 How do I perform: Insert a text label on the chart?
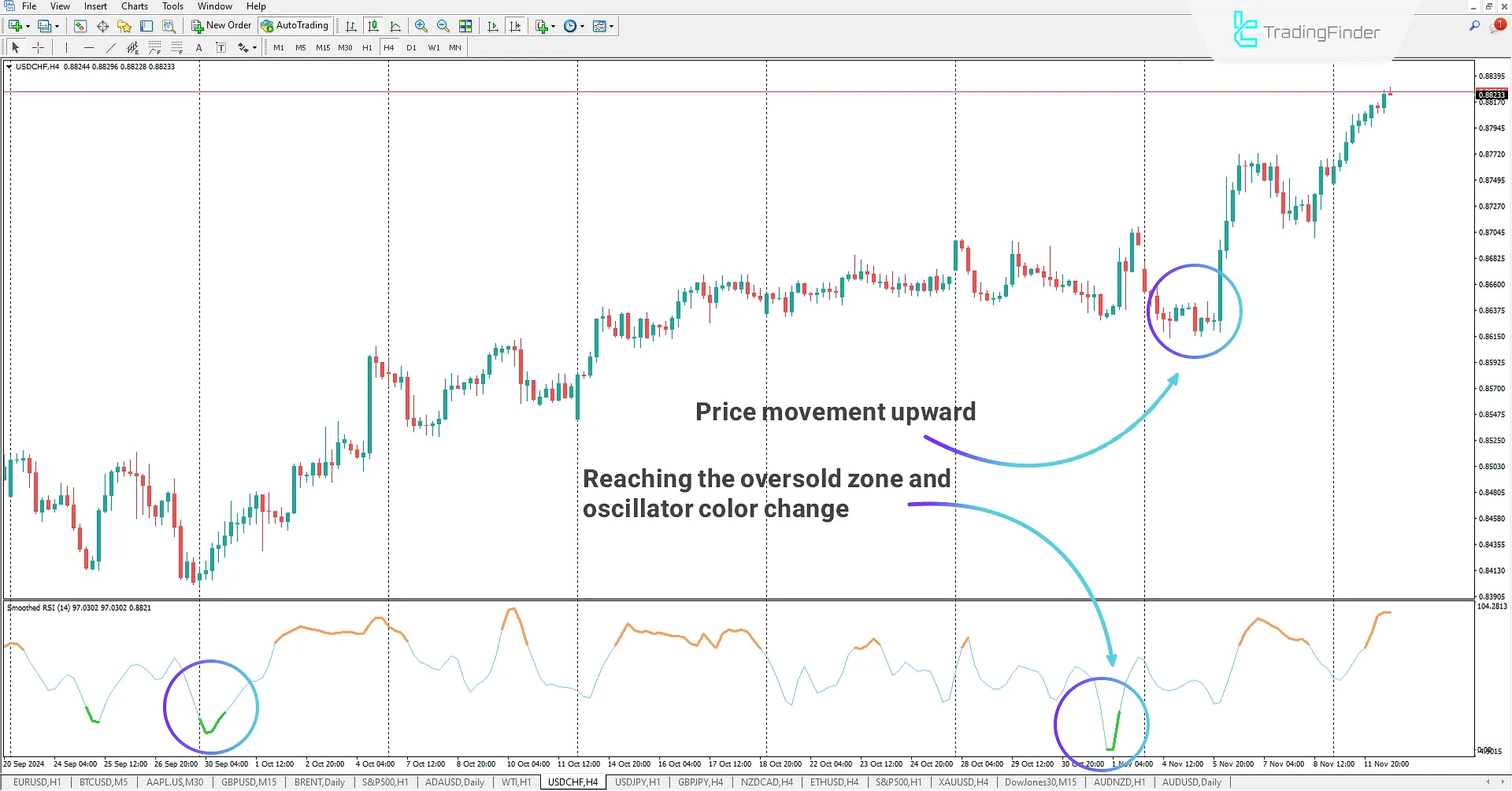click(x=221, y=47)
